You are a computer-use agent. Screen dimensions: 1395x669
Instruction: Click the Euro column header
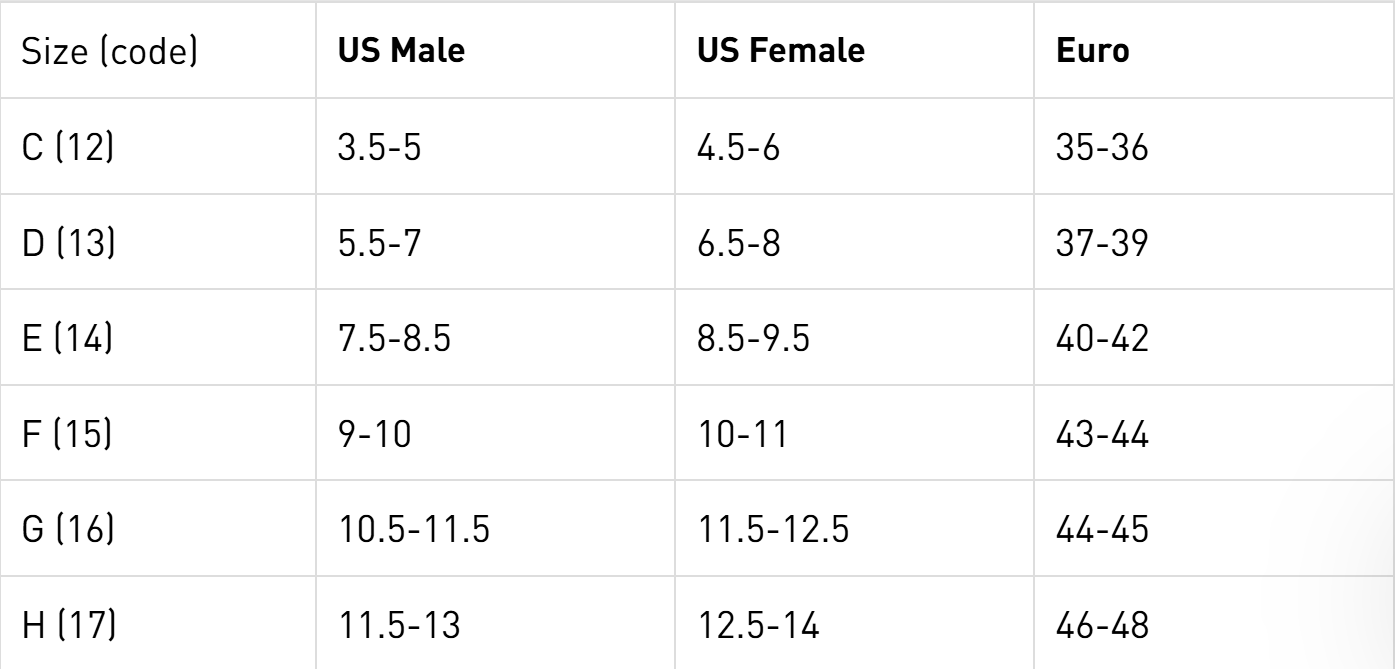pos(1093,51)
